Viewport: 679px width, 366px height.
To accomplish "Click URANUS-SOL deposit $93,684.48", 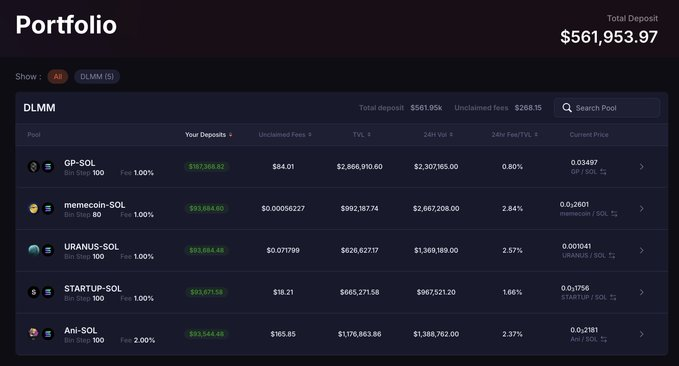I will click(x=207, y=250).
